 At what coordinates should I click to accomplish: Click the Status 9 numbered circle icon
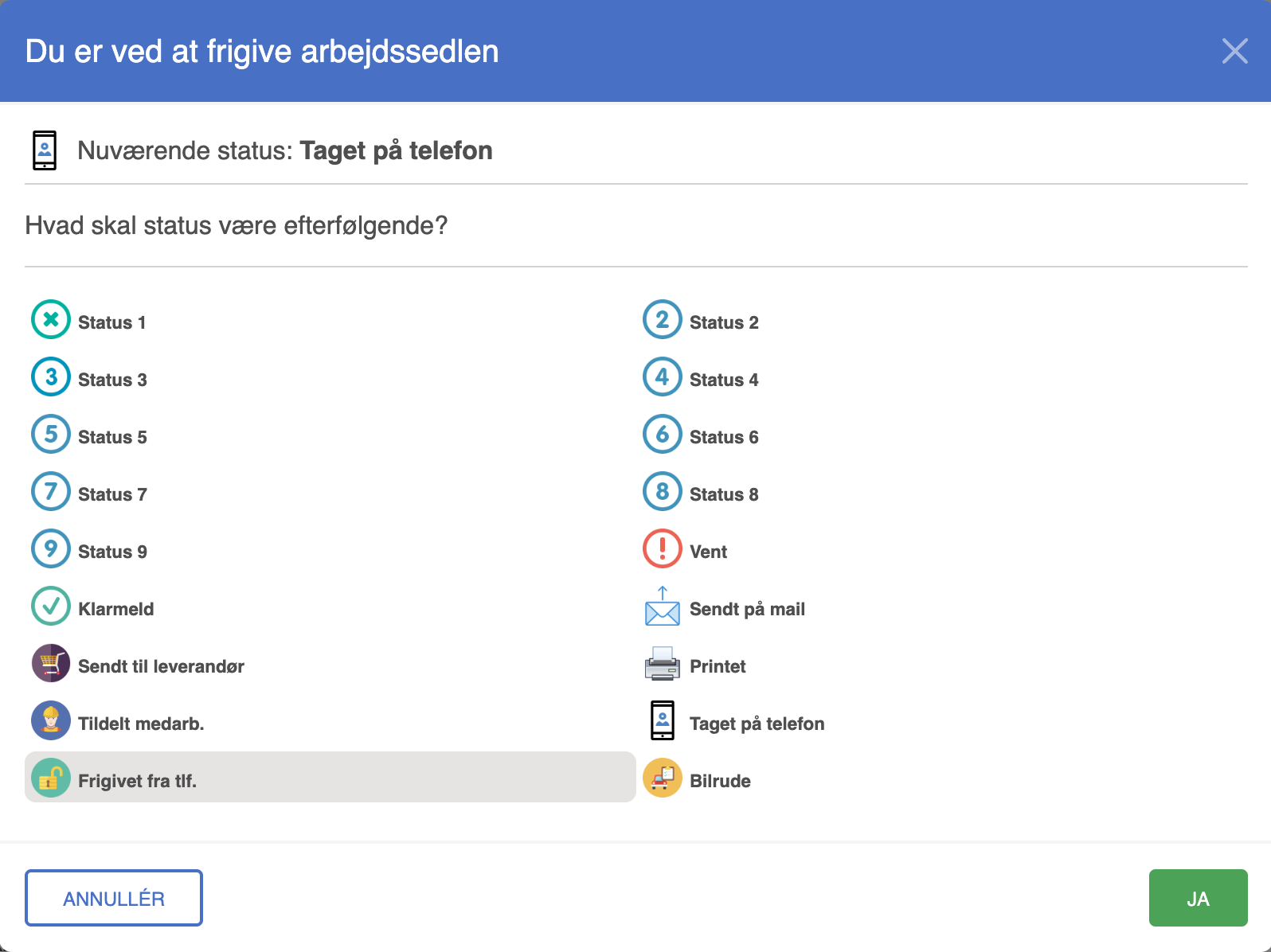point(51,549)
